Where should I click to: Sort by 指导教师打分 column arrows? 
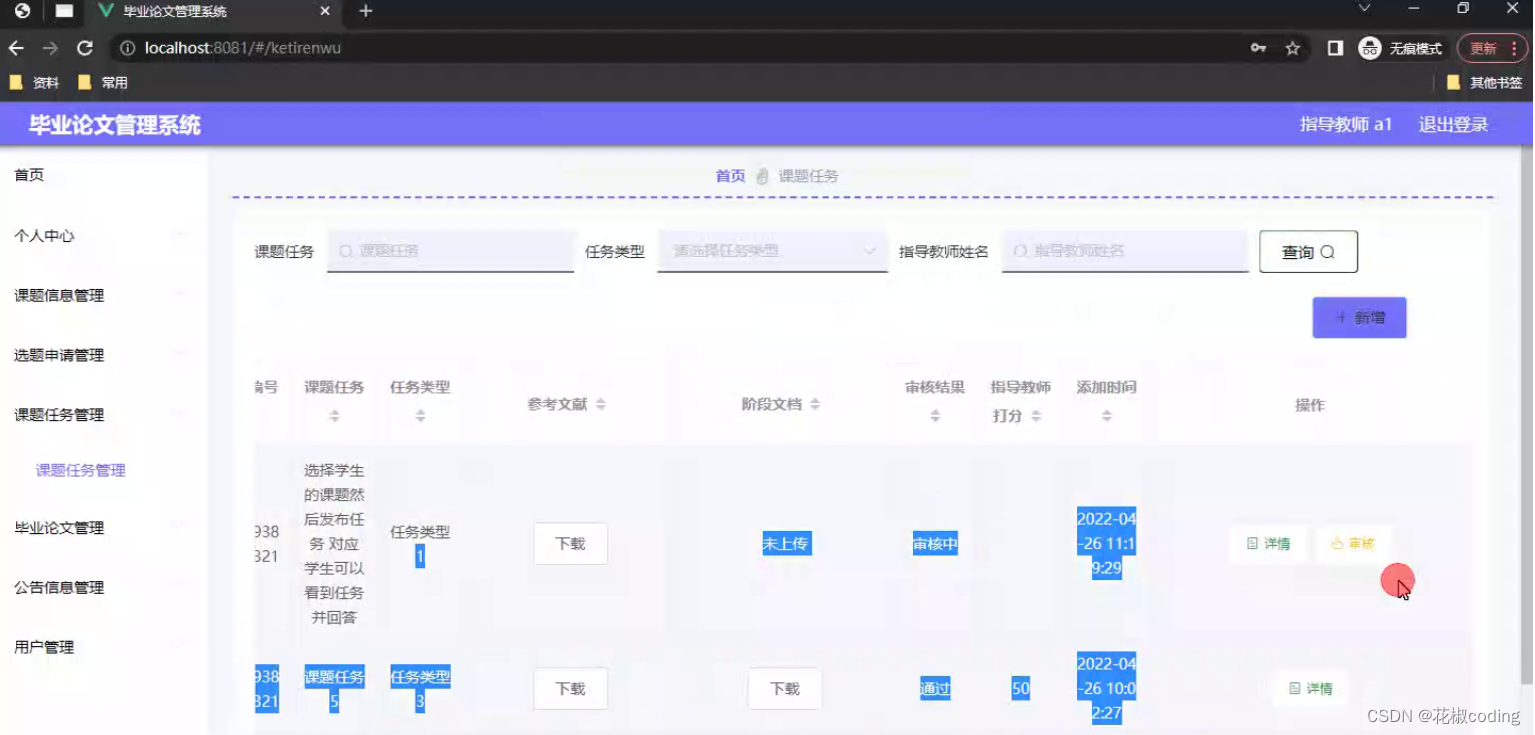pyautogui.click(x=1036, y=415)
